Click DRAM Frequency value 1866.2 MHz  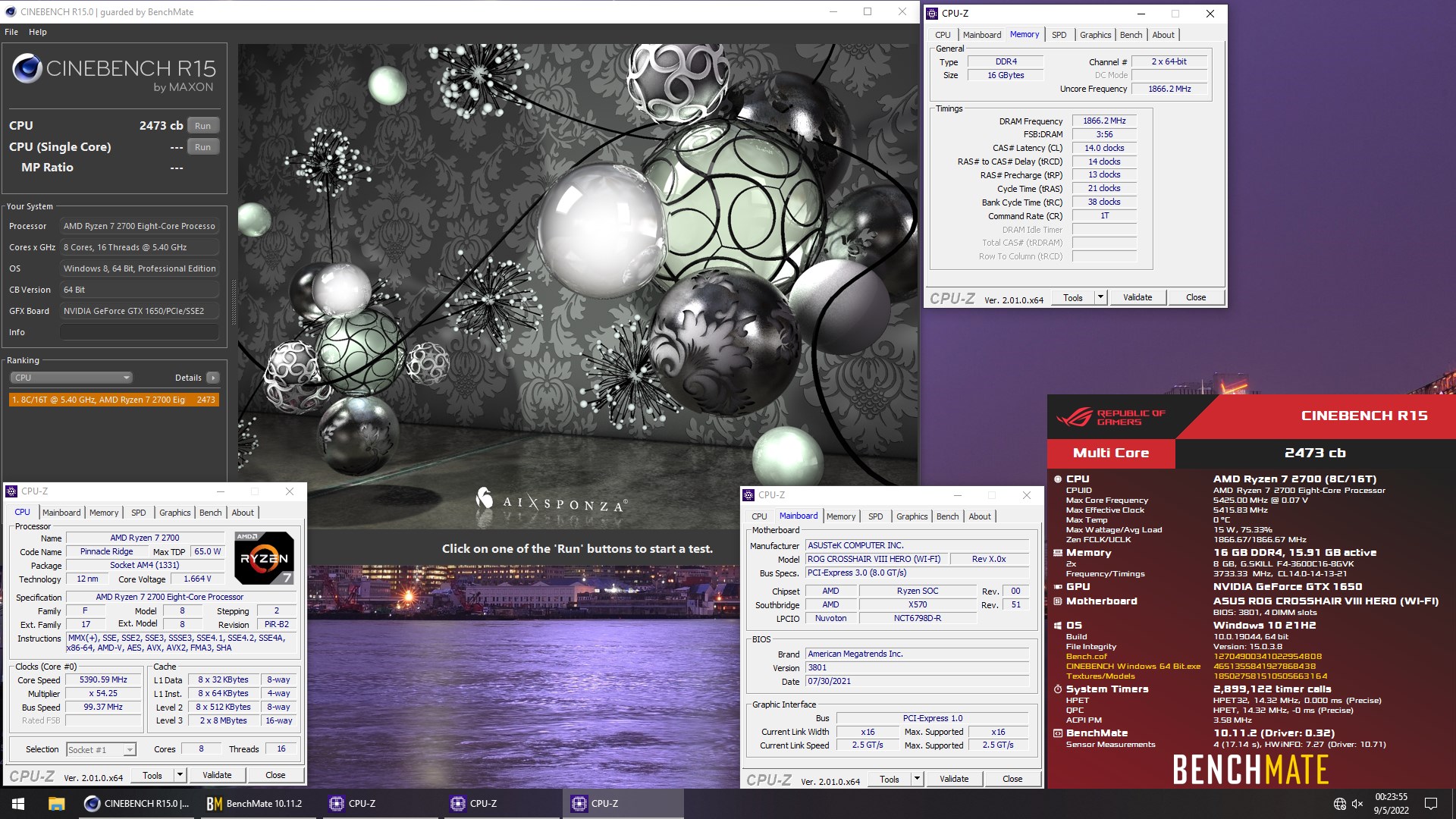1104,121
